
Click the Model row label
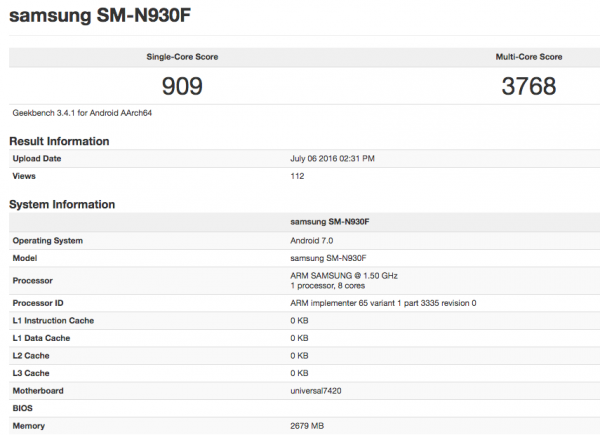pyautogui.click(x=26, y=257)
